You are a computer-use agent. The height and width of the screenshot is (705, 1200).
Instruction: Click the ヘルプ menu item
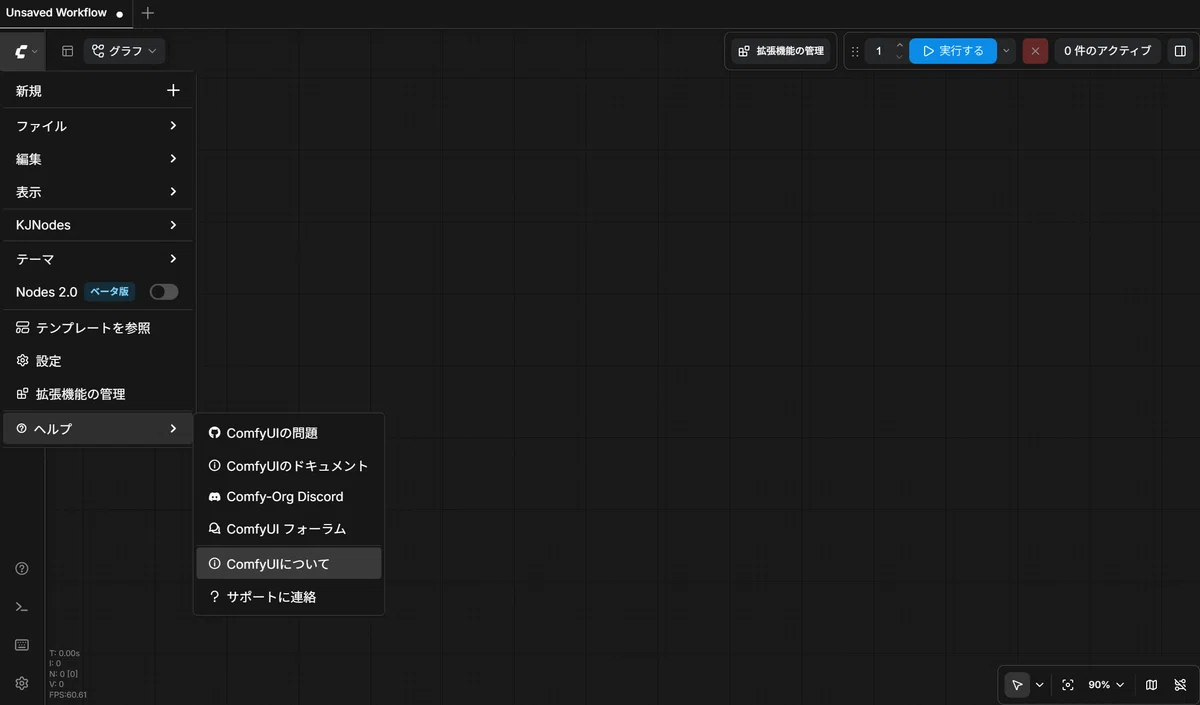pyautogui.click(x=98, y=429)
